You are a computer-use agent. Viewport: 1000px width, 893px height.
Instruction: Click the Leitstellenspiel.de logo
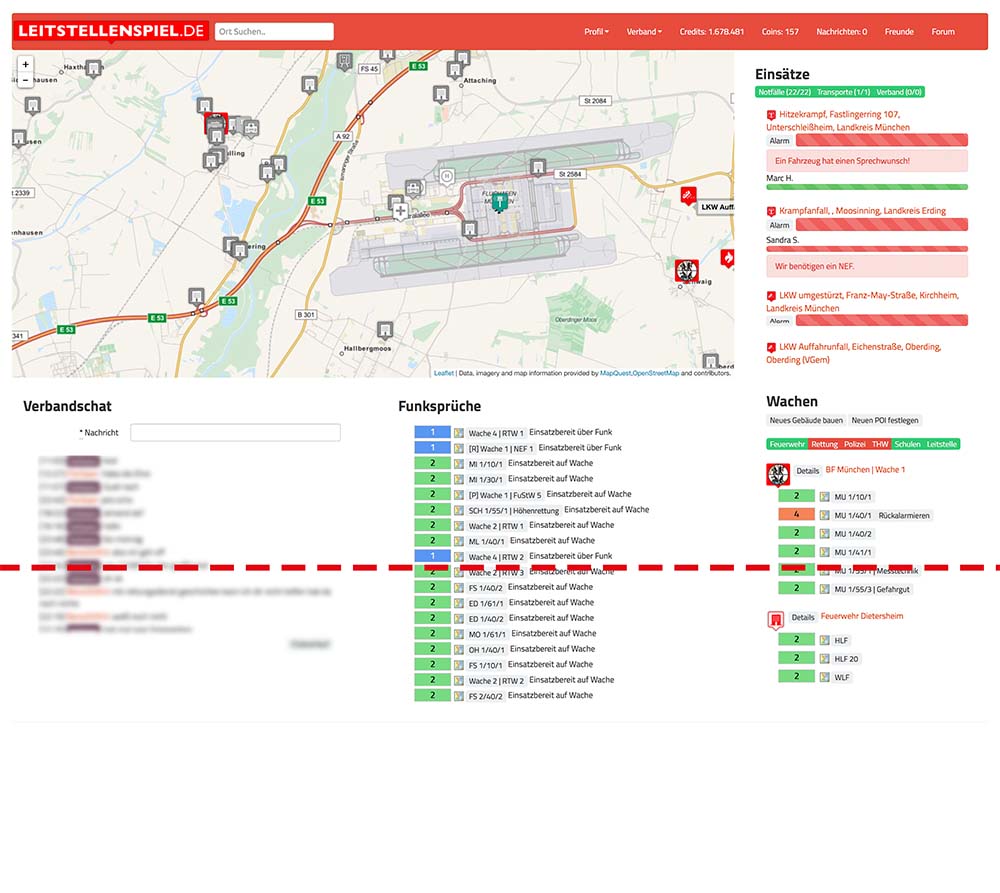coord(111,31)
